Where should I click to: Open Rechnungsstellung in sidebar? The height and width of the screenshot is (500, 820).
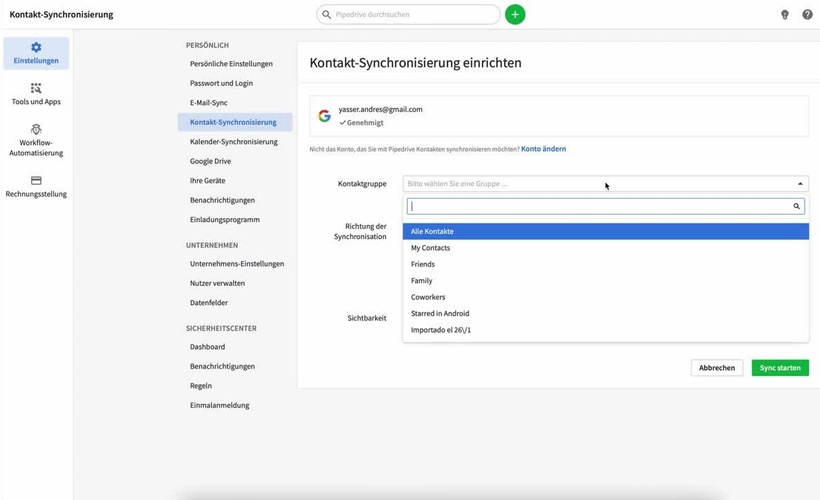[36, 187]
